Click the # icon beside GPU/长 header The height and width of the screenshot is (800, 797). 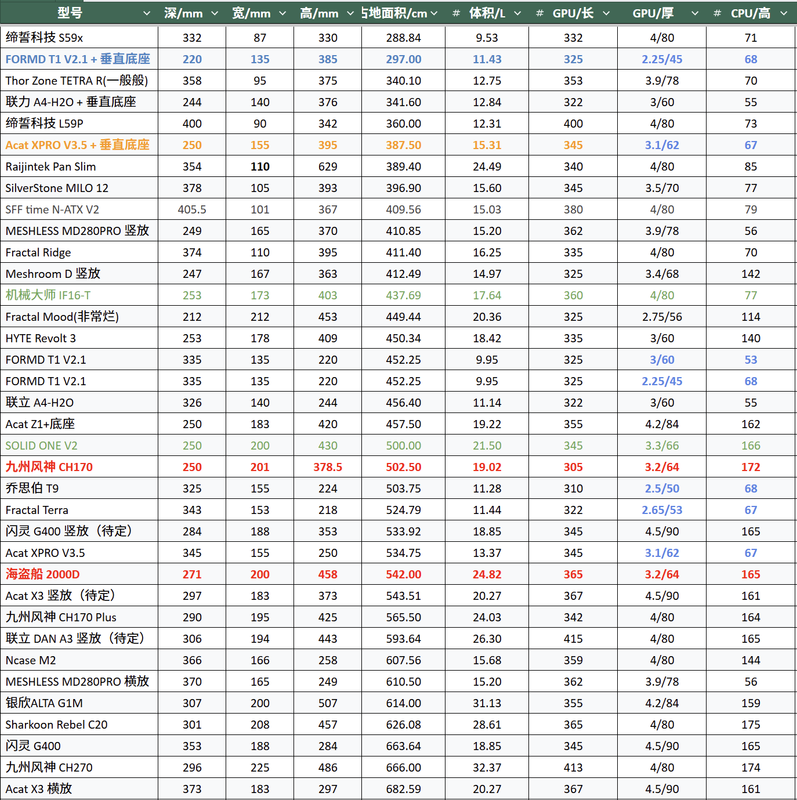point(539,13)
